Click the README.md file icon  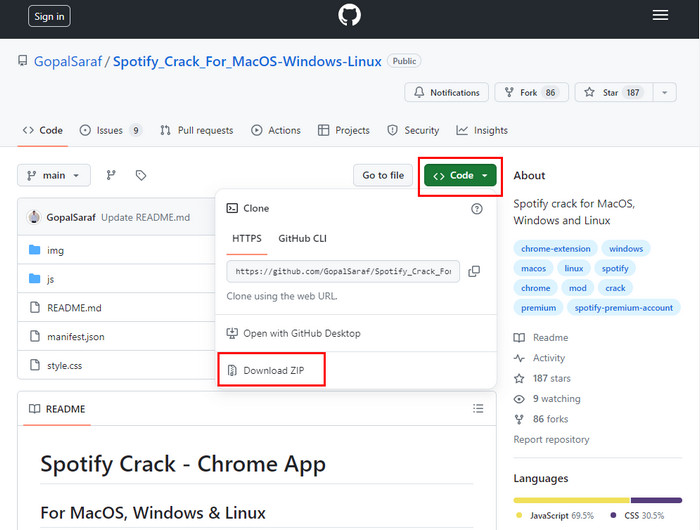pos(34,307)
